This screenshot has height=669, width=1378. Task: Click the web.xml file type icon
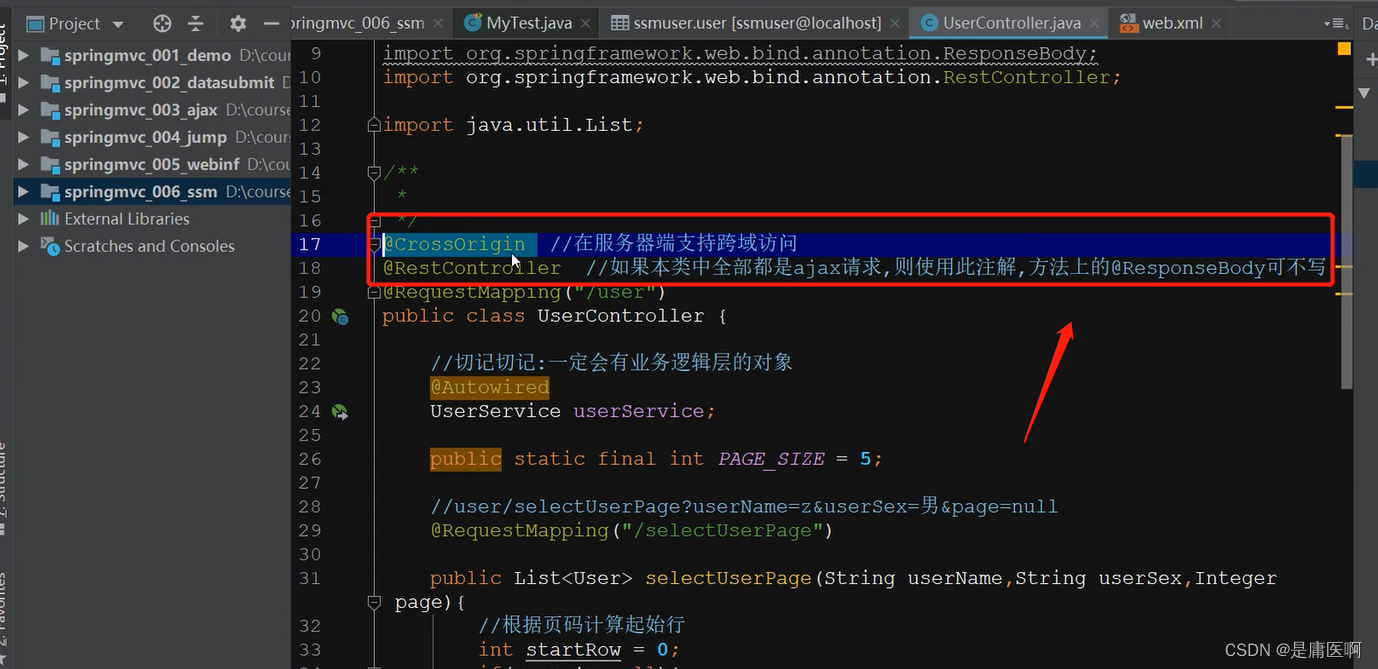coord(1128,23)
